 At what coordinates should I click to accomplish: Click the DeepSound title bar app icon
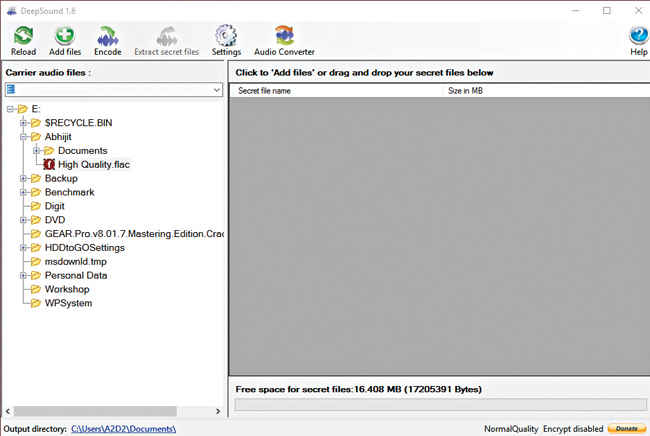click(x=12, y=11)
